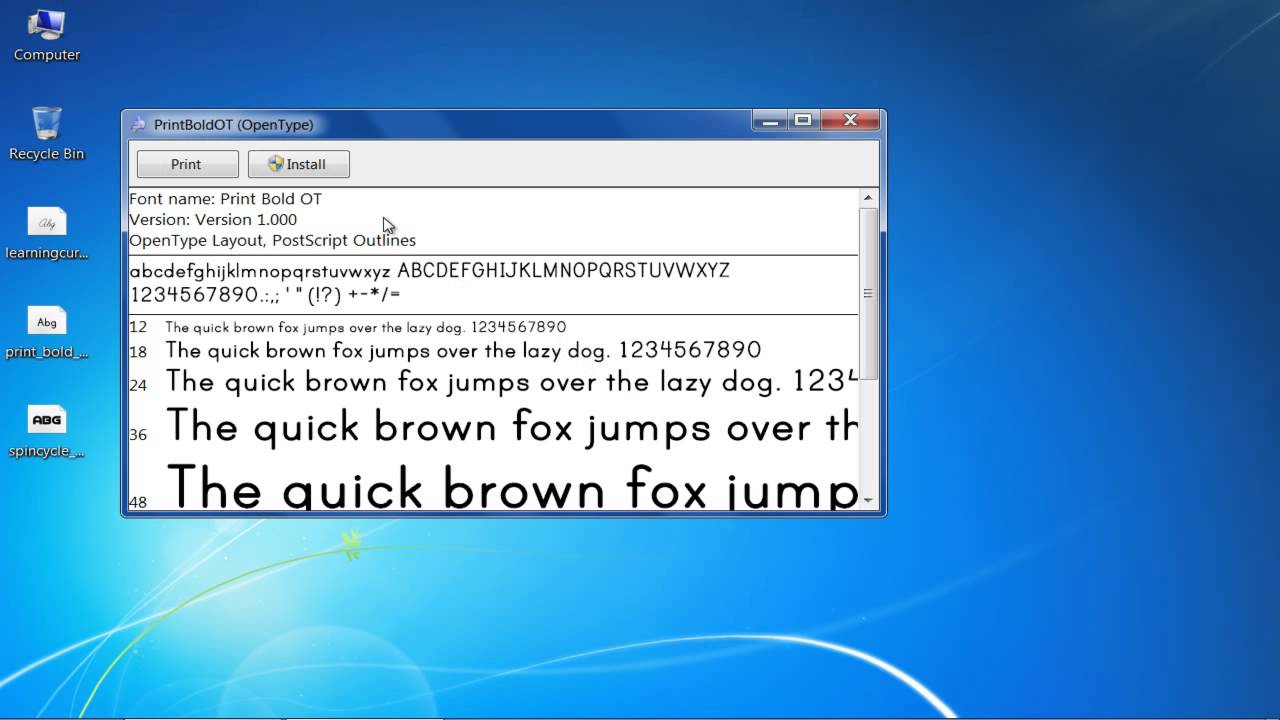Viewport: 1280px width, 720px height.
Task: Click the lowercase and uppercase alphabet sample line
Action: tap(430, 271)
